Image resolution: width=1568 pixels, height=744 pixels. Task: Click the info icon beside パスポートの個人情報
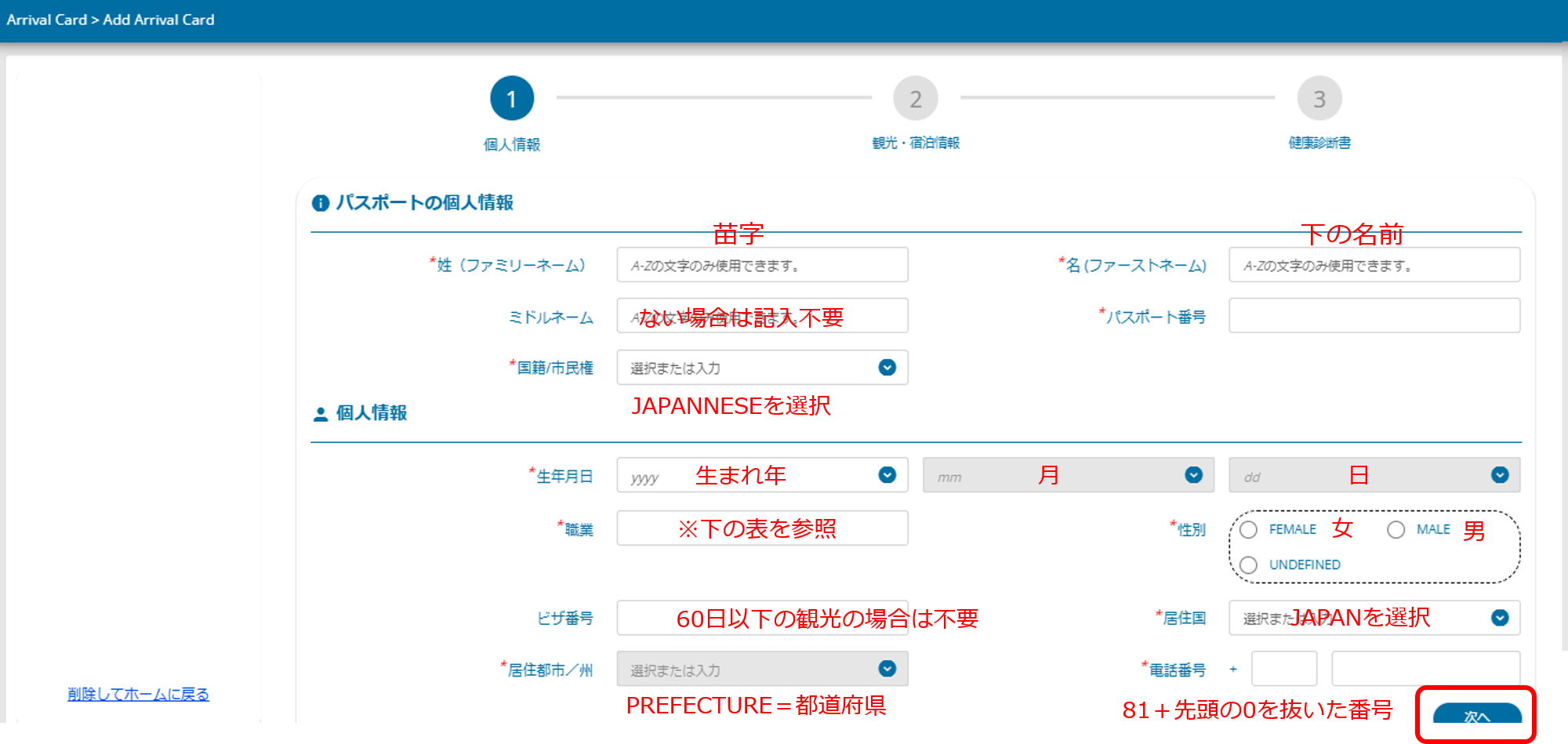tap(320, 203)
